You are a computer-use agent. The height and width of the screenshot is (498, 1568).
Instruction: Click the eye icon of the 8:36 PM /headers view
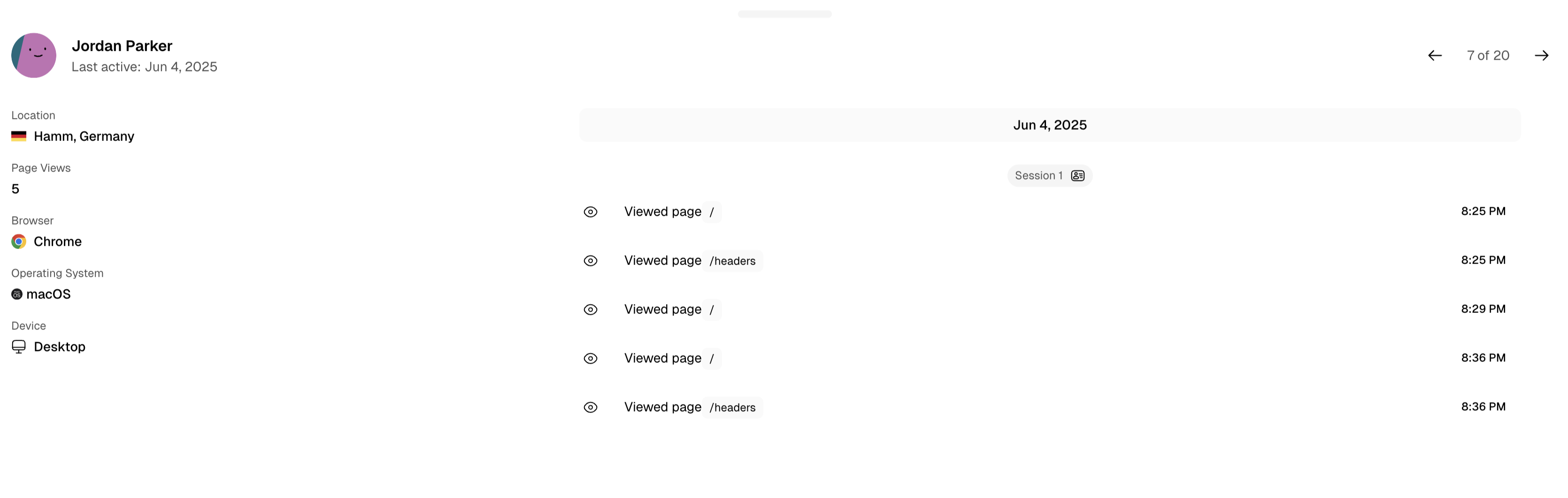pos(590,407)
